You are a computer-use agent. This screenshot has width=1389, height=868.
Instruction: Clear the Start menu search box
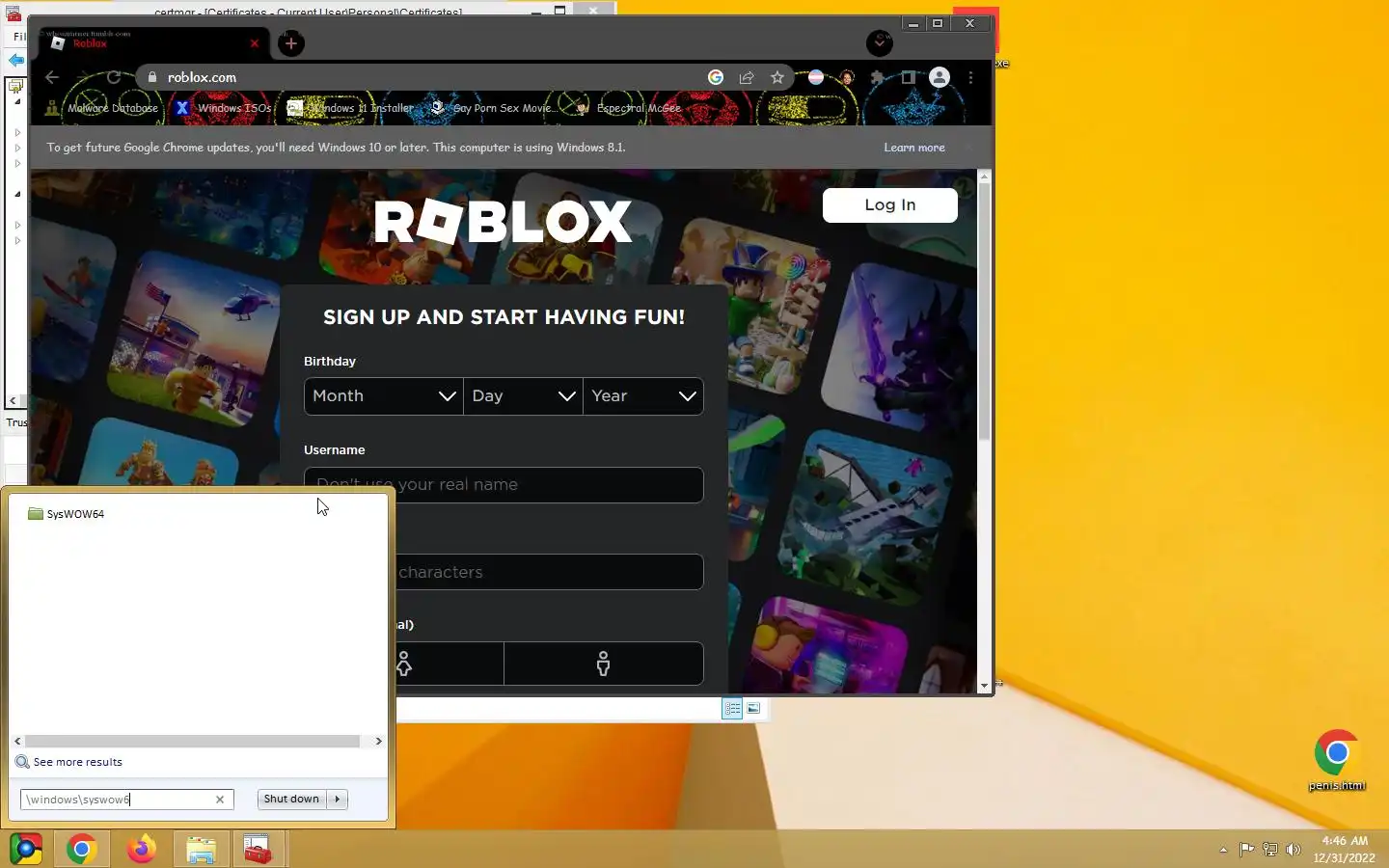pos(220,800)
